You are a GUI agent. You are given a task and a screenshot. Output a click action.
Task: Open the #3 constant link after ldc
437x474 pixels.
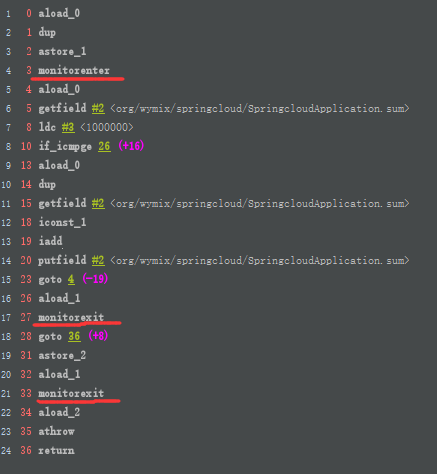click(x=68, y=127)
